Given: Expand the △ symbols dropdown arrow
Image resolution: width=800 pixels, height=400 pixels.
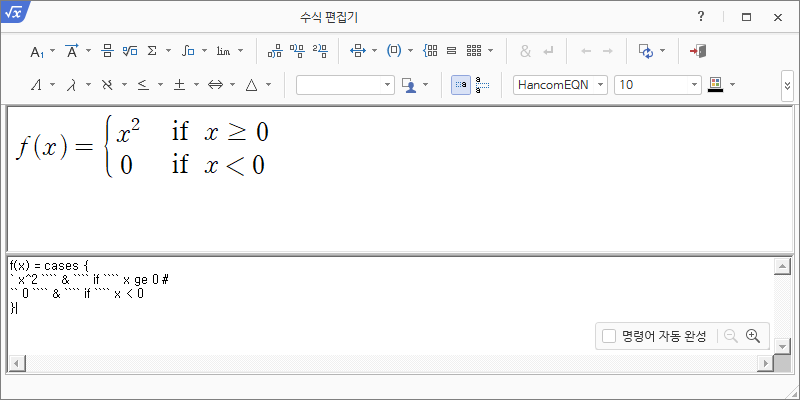Looking at the screenshot, I should point(268,85).
